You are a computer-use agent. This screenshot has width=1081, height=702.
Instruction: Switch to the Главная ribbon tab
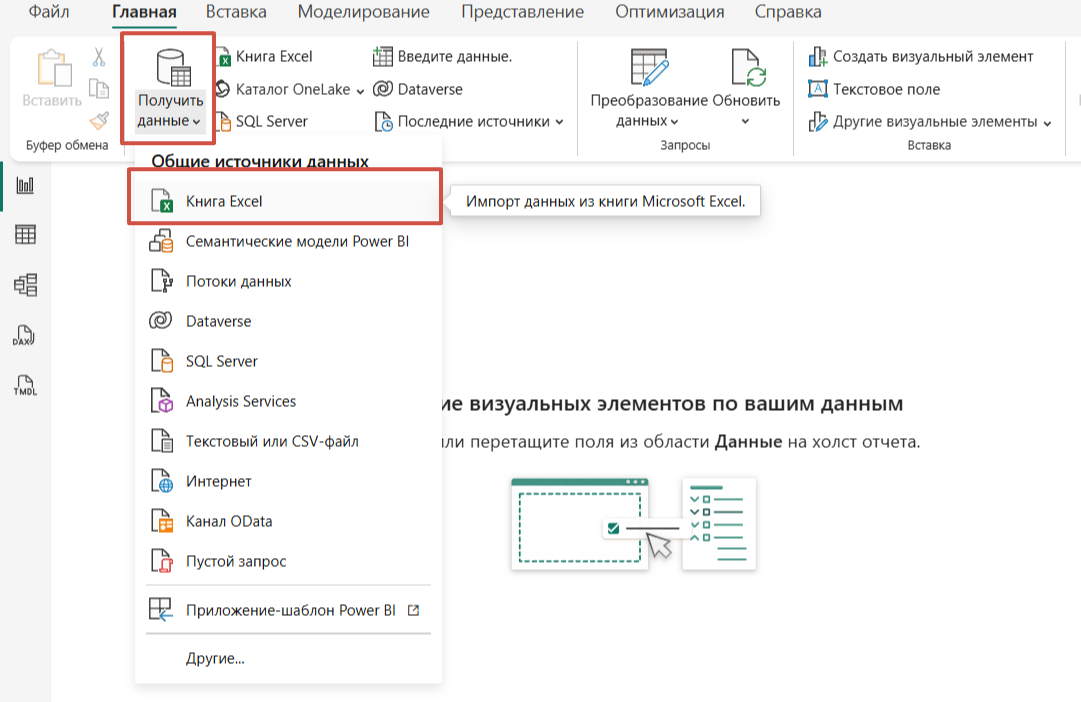point(144,12)
